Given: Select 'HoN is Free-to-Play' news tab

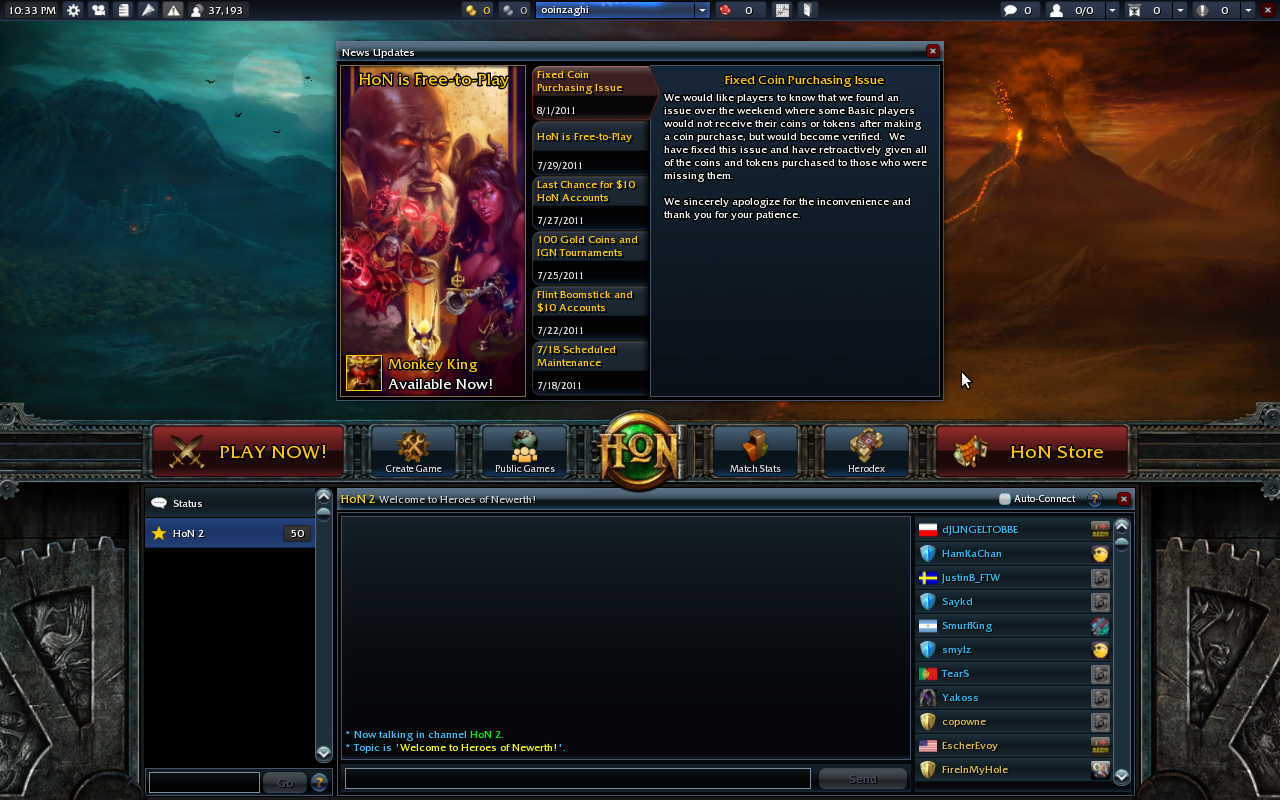Looking at the screenshot, I should [590, 148].
